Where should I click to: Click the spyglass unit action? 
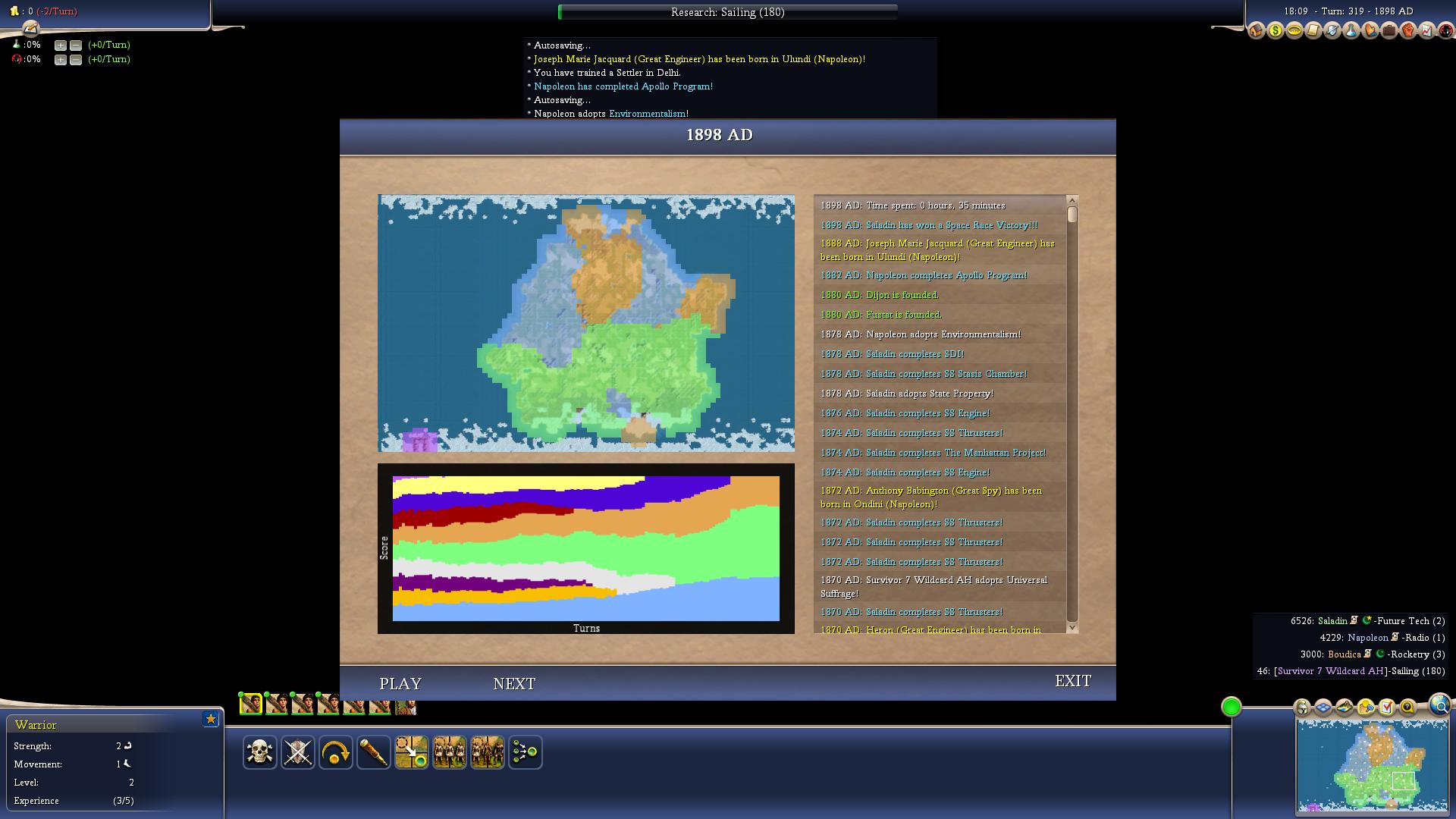(373, 752)
